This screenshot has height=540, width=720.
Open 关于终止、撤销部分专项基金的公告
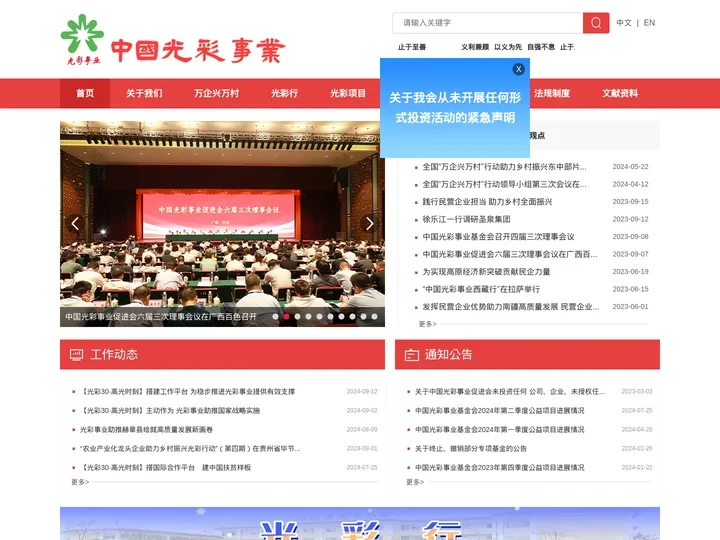point(471,449)
